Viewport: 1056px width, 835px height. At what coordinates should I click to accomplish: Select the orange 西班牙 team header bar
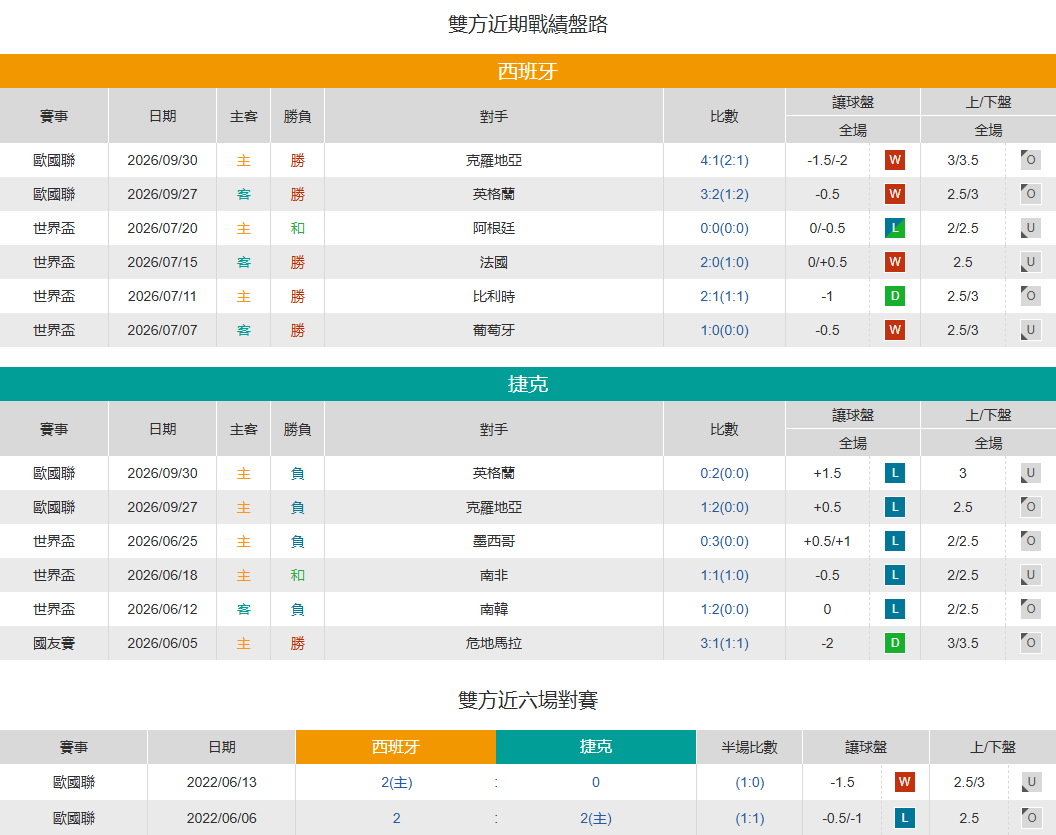[x=528, y=71]
